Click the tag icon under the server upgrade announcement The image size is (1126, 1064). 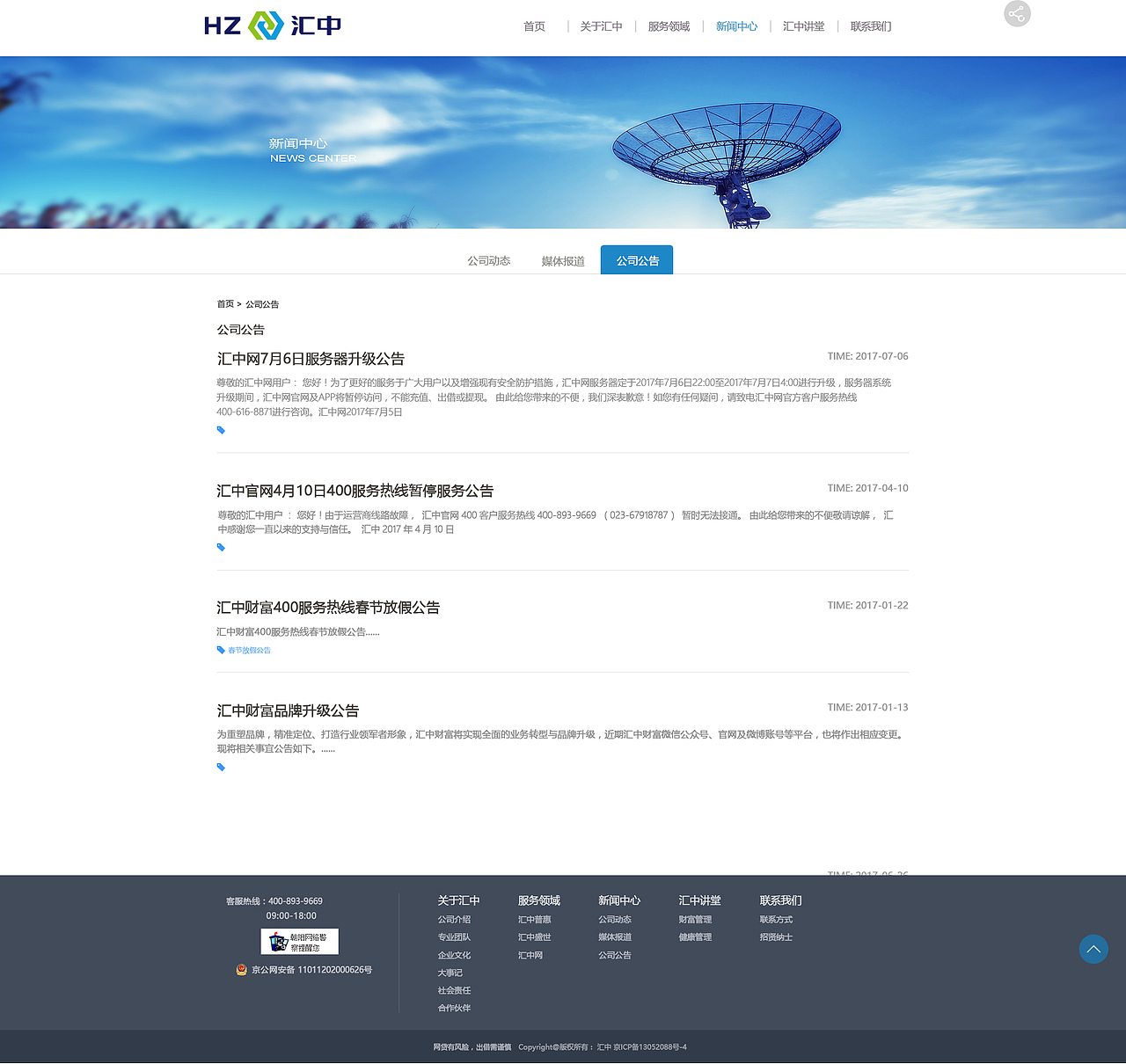click(221, 430)
